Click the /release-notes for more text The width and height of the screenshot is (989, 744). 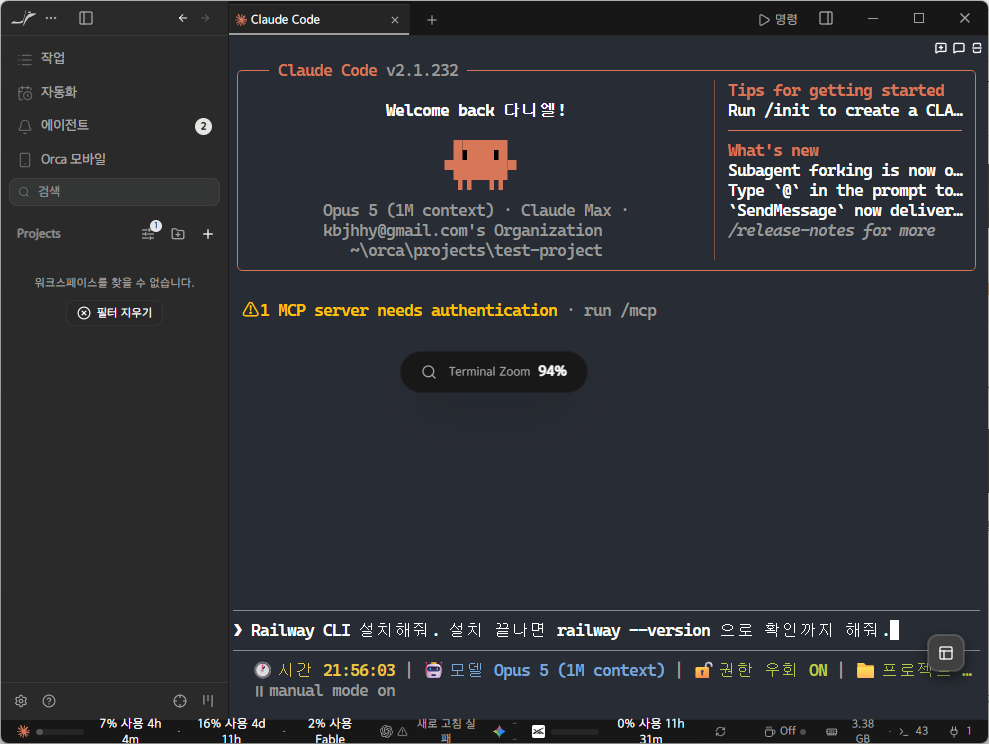[x=831, y=231]
